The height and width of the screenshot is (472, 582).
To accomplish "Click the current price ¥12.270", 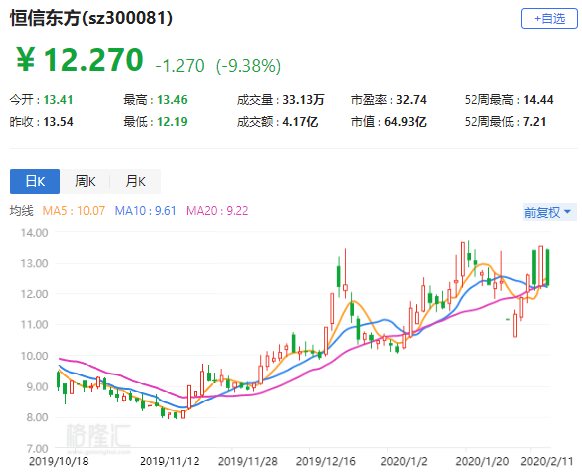I will click(x=80, y=59).
